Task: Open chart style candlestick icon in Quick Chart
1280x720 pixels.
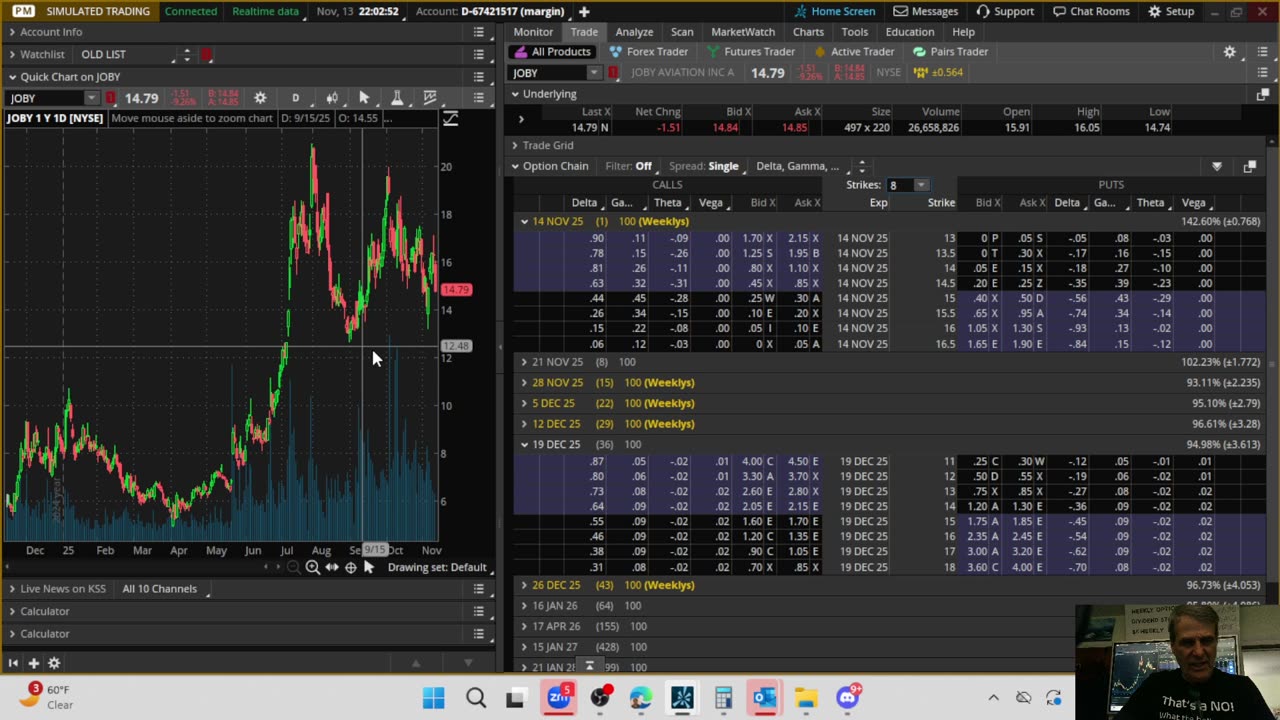Action: [x=332, y=97]
